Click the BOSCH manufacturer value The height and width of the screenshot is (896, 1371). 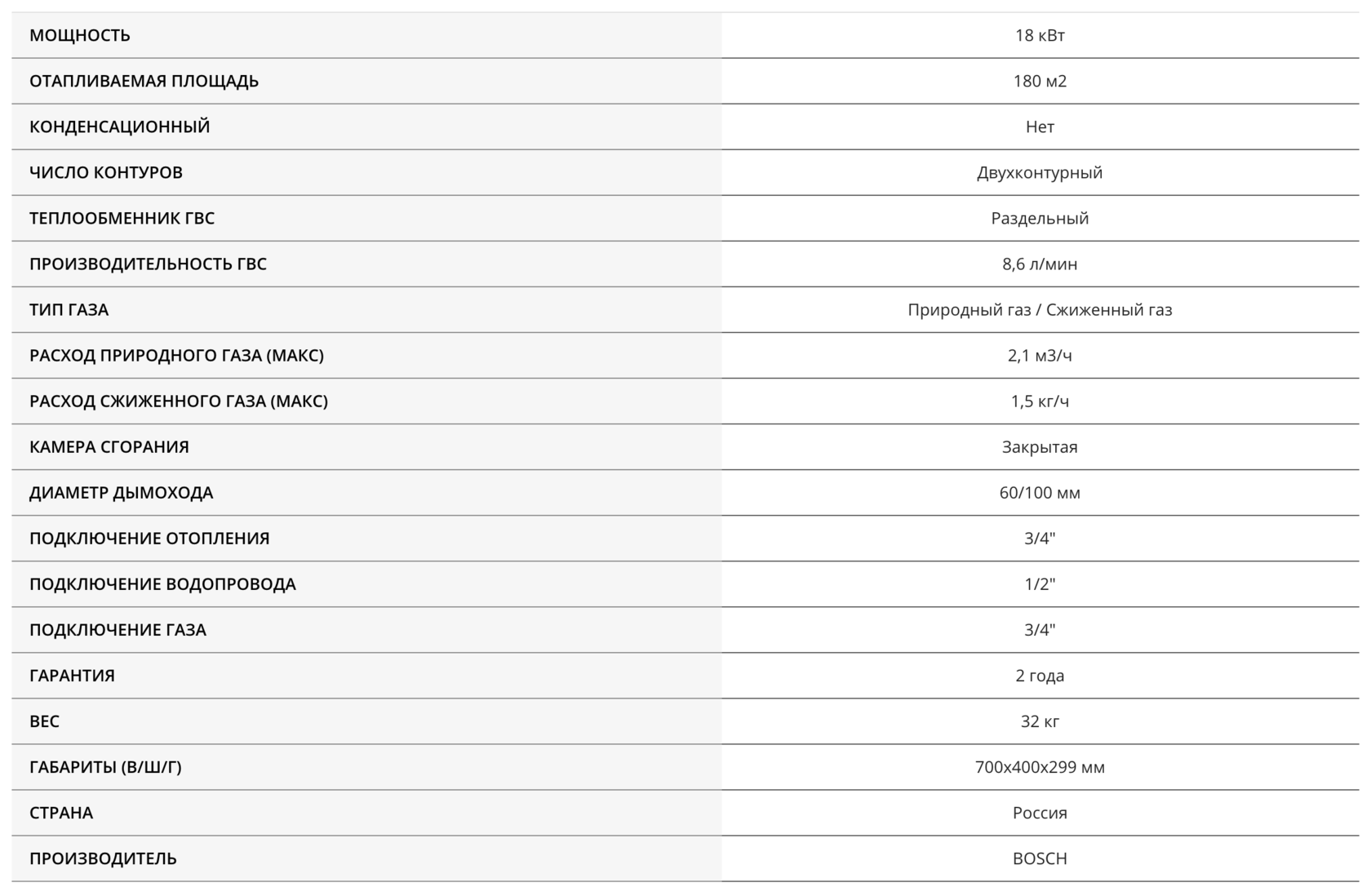coord(1040,858)
